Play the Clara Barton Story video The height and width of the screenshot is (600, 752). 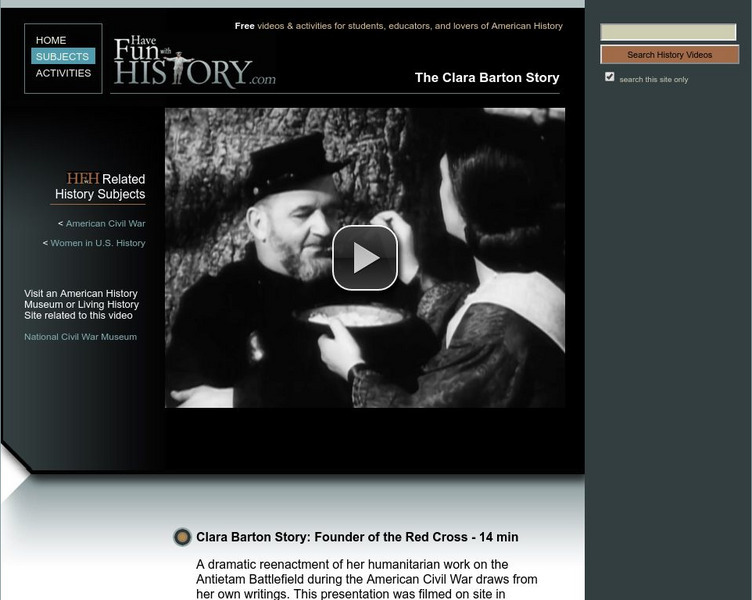click(x=365, y=258)
